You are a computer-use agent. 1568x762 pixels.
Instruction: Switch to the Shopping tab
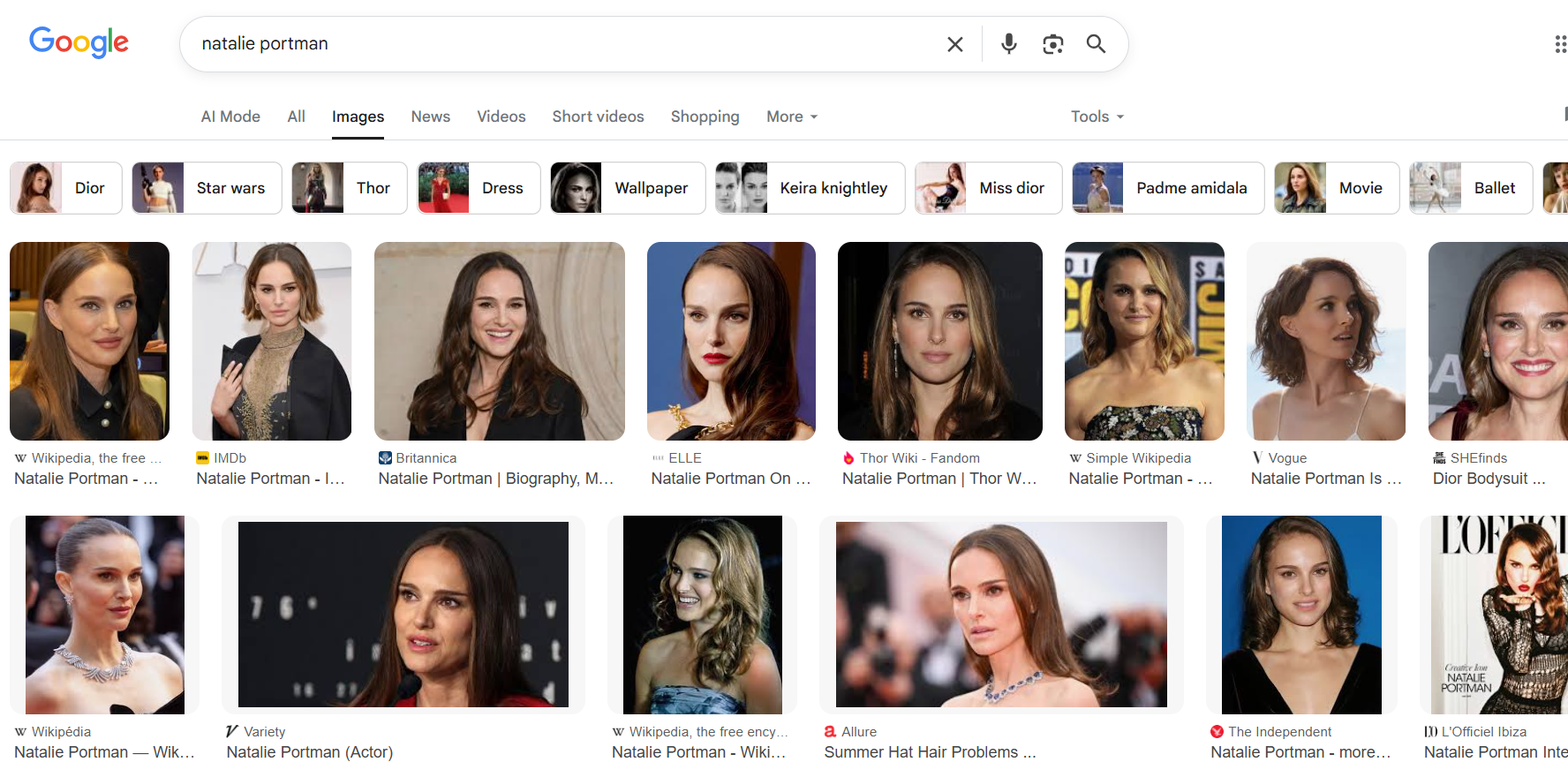(x=705, y=117)
